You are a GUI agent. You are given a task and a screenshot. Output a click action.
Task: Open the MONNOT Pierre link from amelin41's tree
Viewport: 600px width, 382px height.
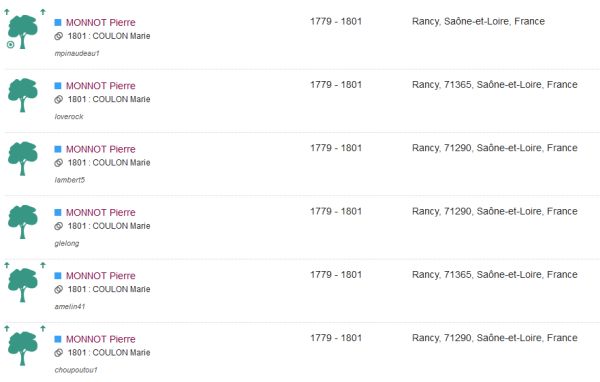tap(101, 276)
